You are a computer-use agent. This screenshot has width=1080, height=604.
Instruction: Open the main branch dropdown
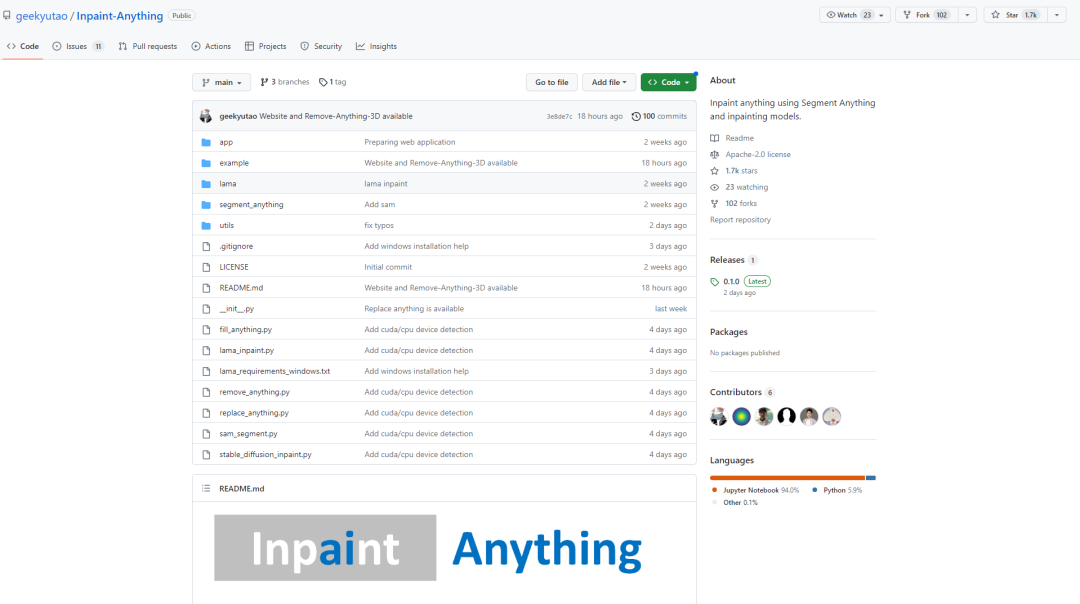(222, 82)
